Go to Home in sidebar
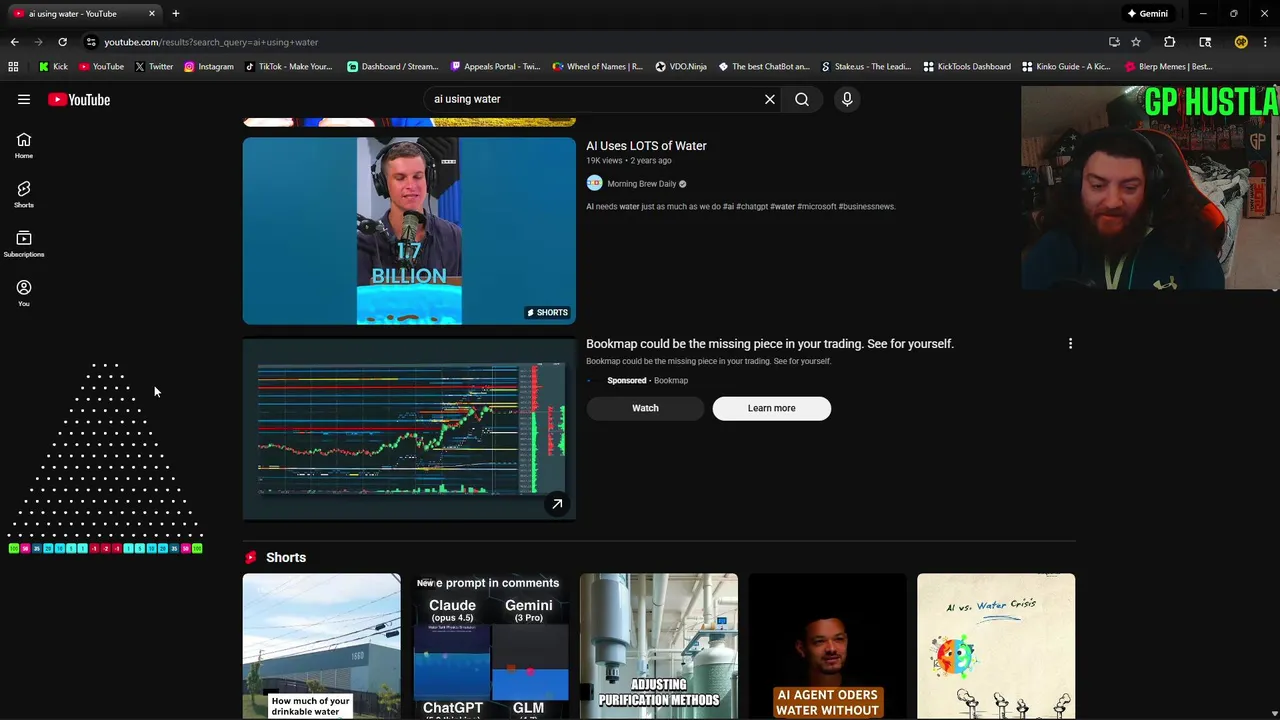 pyautogui.click(x=24, y=146)
